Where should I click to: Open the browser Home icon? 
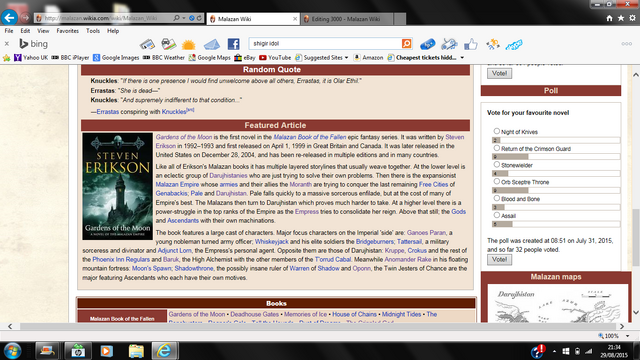(609, 18)
